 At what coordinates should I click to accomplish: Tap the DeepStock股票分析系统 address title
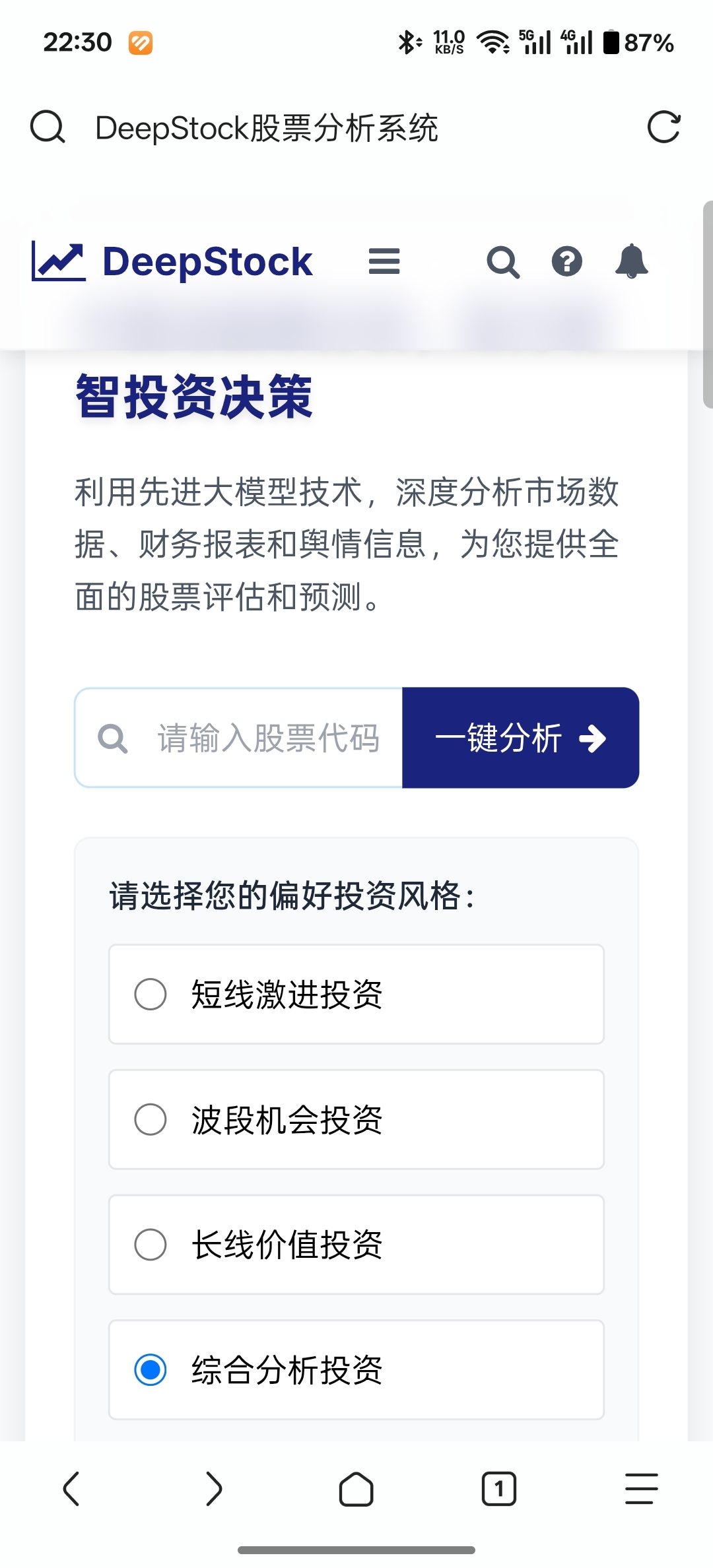tap(267, 128)
